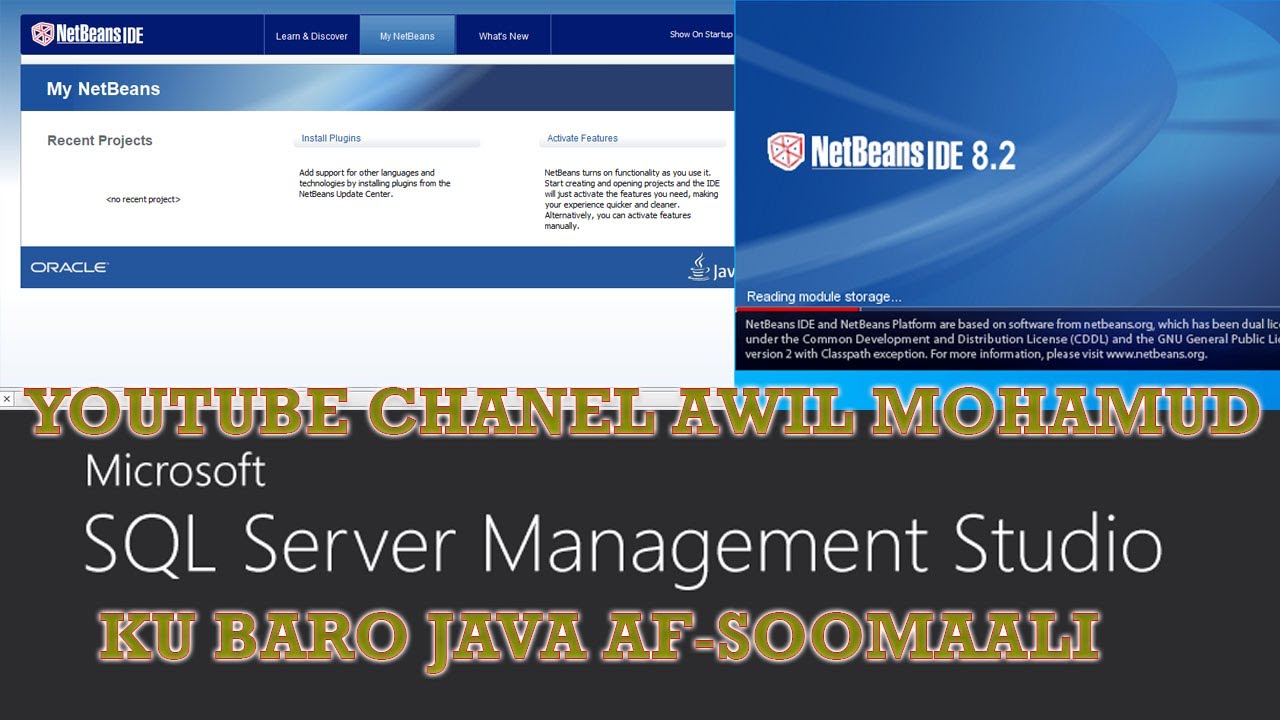Open the What's New tab
The image size is (1280, 720).
tap(503, 36)
